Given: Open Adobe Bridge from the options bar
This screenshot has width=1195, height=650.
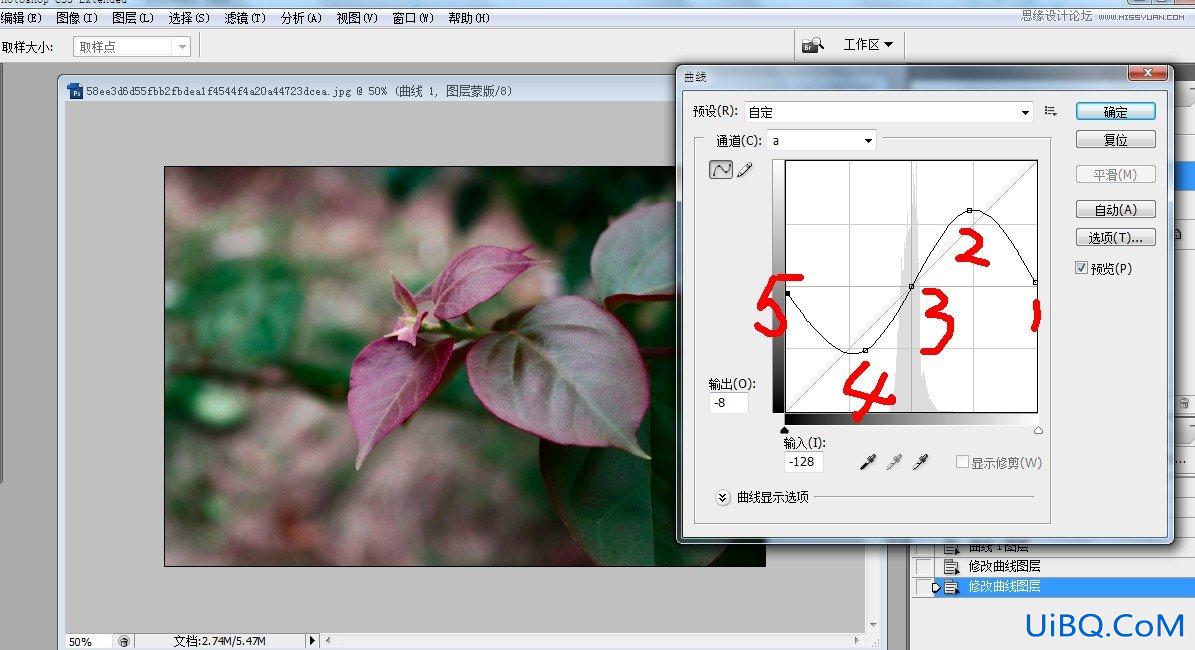Looking at the screenshot, I should pos(812,46).
